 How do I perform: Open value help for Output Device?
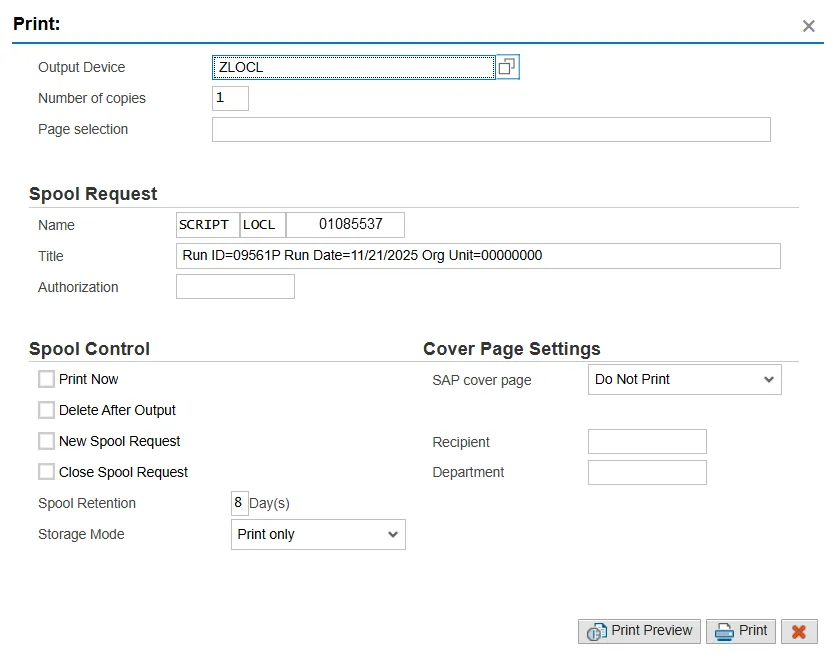pos(508,67)
